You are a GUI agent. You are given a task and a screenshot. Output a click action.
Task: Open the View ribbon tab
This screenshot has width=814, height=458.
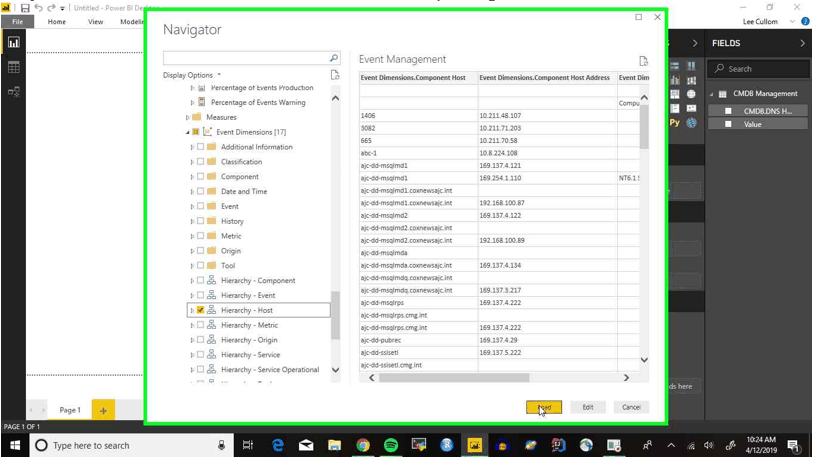pyautogui.click(x=96, y=22)
